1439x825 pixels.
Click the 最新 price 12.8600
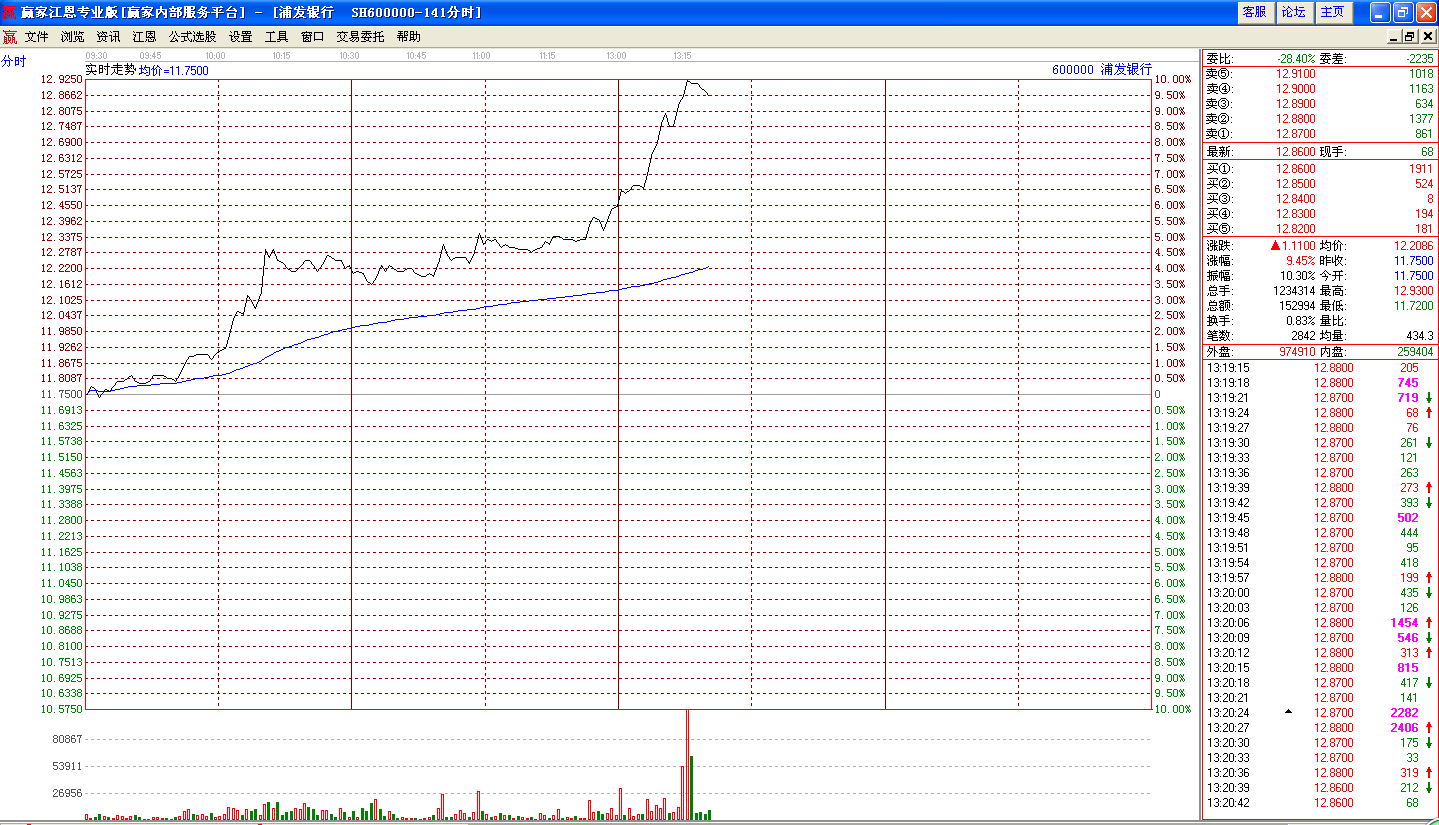click(1295, 152)
